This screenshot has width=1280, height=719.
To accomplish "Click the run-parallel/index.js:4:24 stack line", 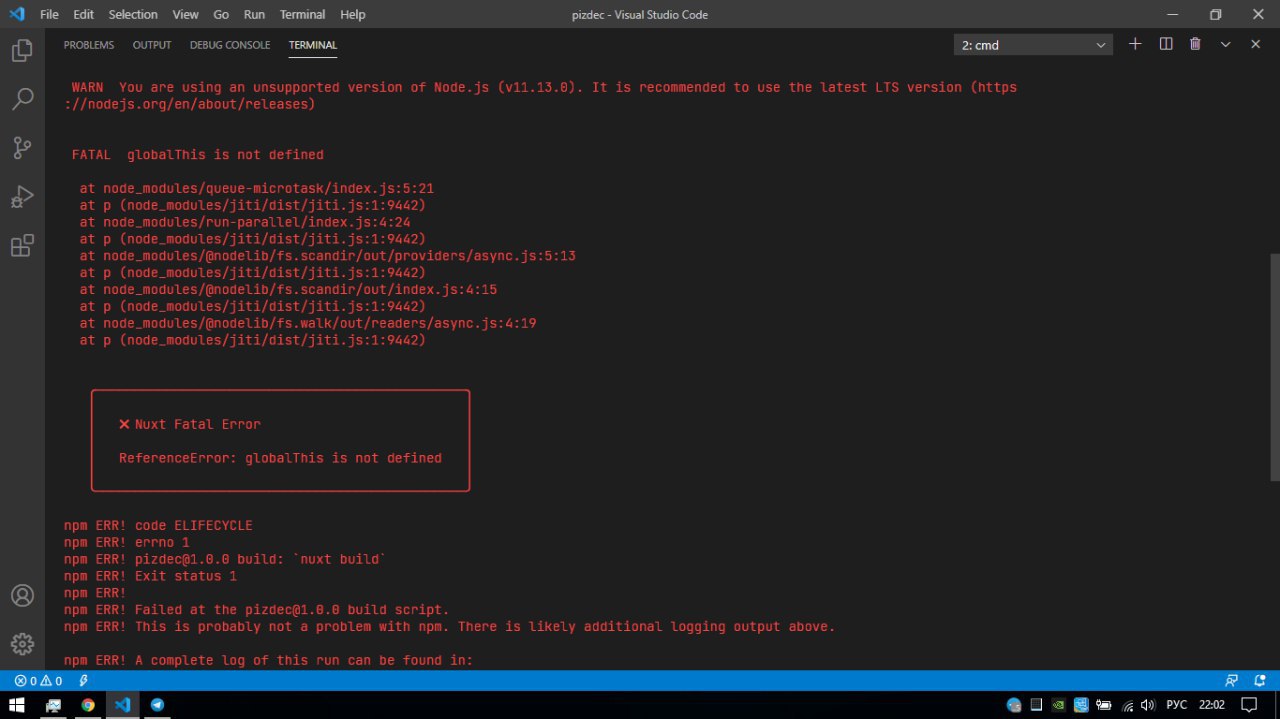I will point(245,222).
